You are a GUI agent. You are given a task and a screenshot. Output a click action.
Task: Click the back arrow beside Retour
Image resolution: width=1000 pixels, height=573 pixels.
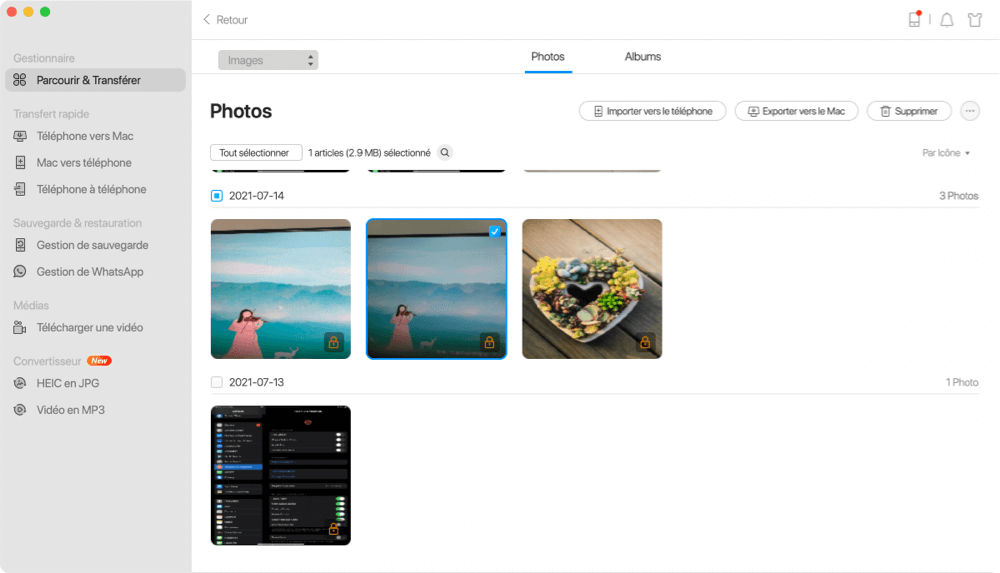pyautogui.click(x=207, y=20)
